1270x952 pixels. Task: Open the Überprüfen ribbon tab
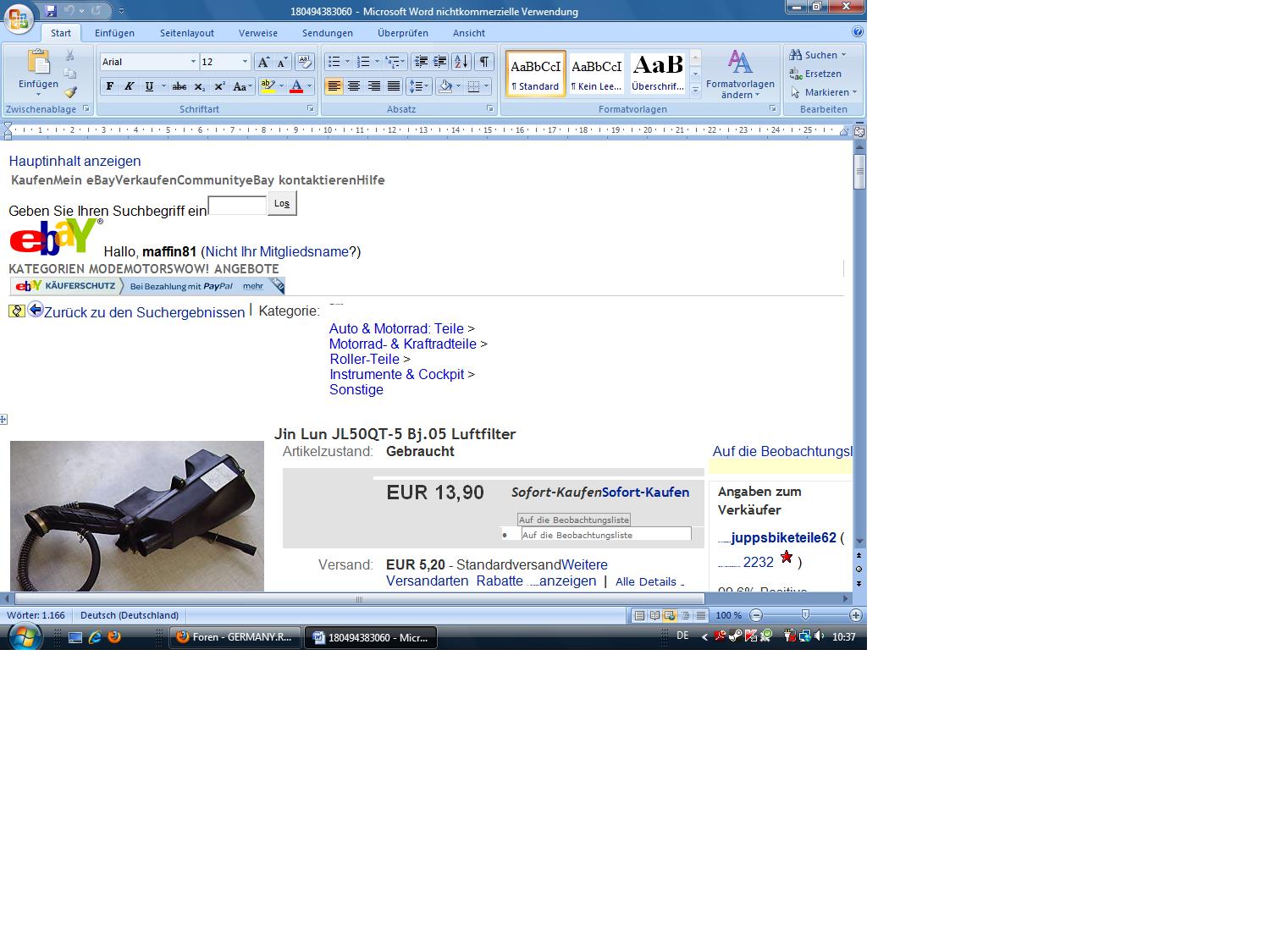click(x=403, y=33)
